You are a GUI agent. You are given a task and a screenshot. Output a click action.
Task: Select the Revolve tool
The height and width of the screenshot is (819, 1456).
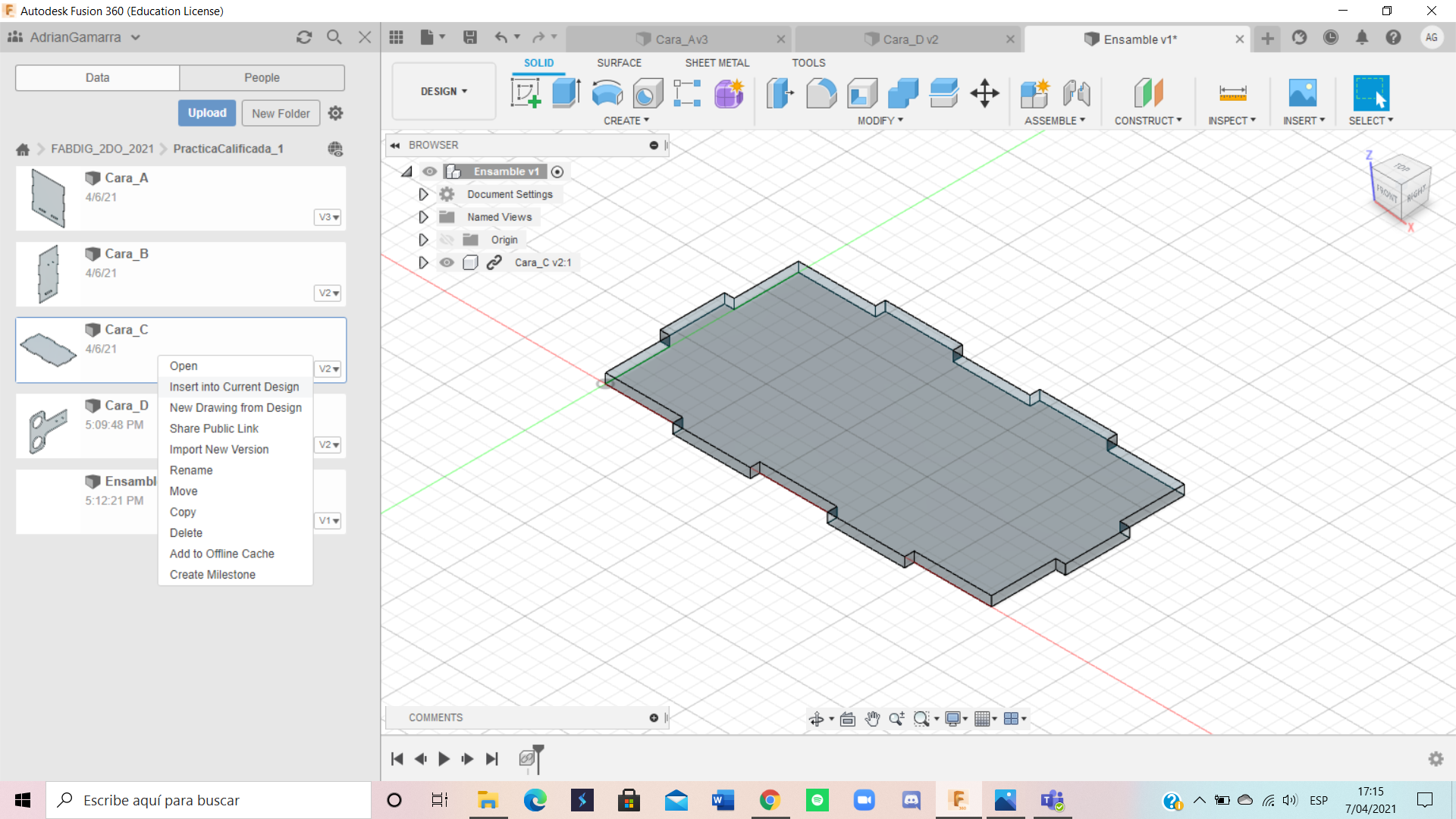coord(607,93)
